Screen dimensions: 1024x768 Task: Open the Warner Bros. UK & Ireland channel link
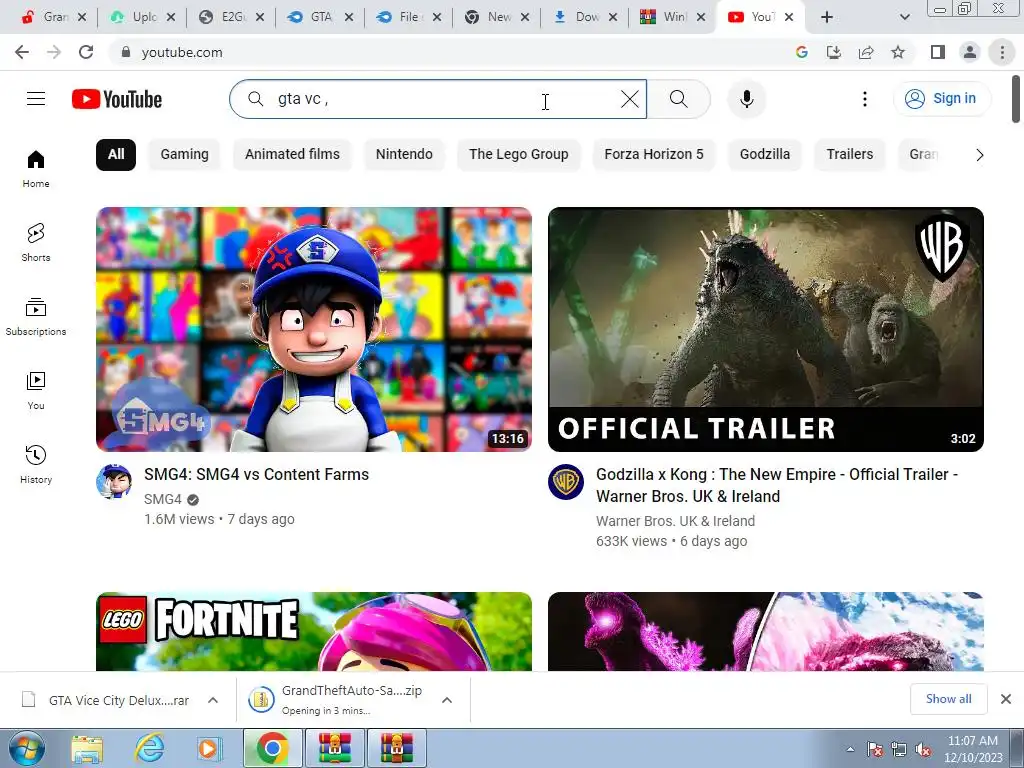675,521
